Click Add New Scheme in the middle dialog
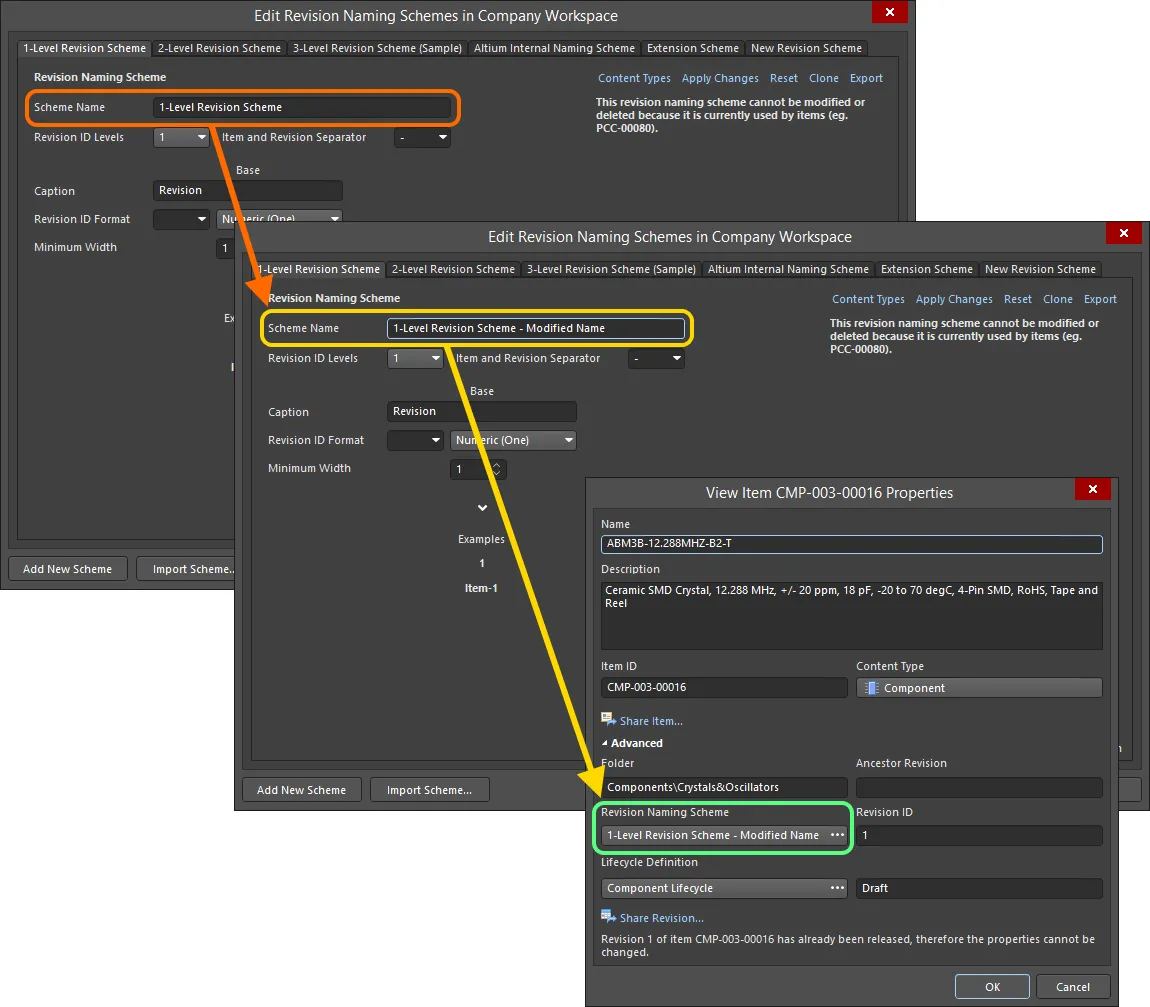The height and width of the screenshot is (1007, 1150). pyautogui.click(x=301, y=790)
